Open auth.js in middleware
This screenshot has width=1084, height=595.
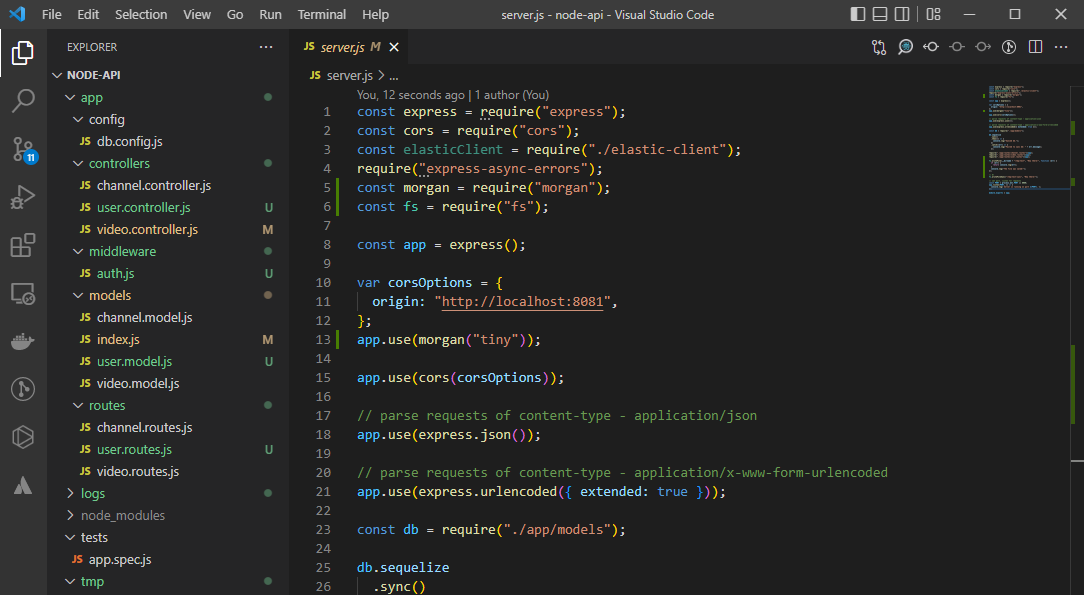pyautogui.click(x=115, y=274)
